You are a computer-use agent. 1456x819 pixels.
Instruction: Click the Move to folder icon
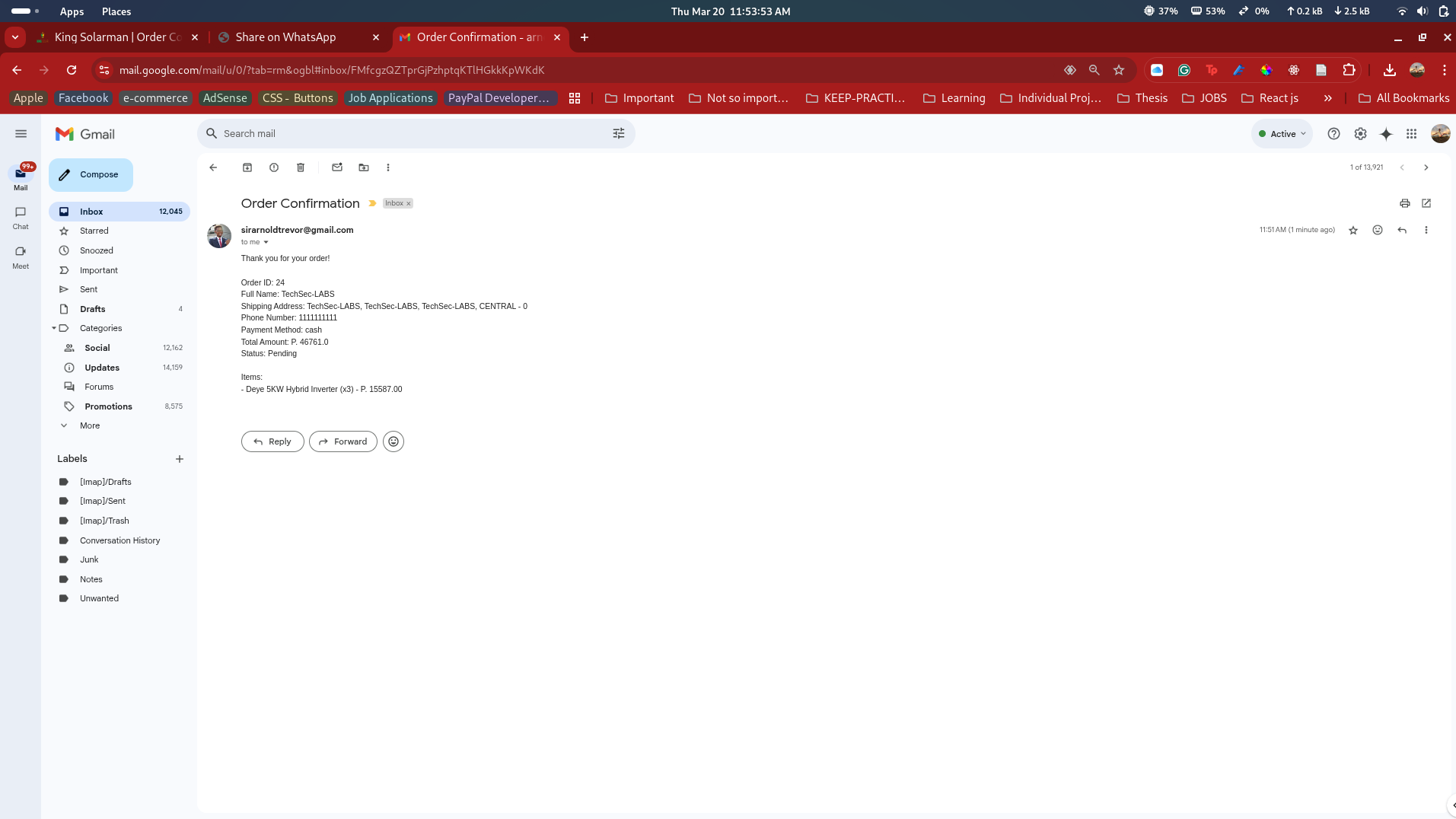tap(364, 167)
